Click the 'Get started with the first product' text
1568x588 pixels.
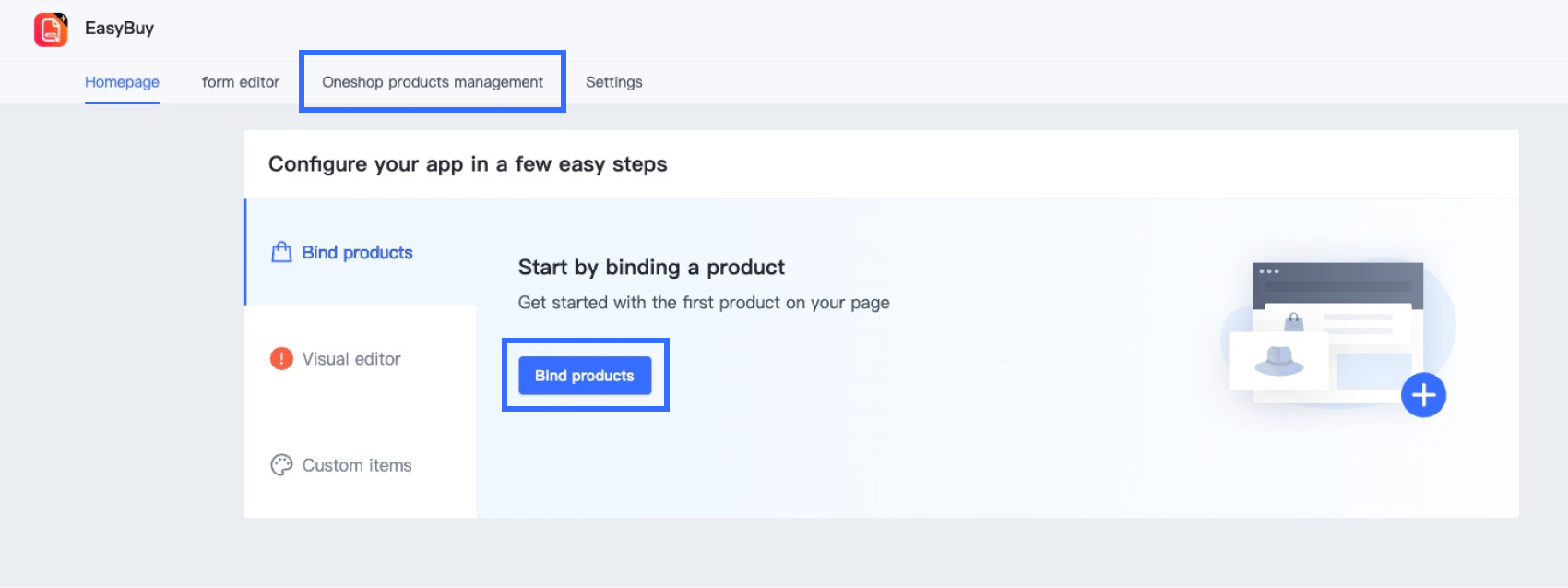click(x=704, y=303)
